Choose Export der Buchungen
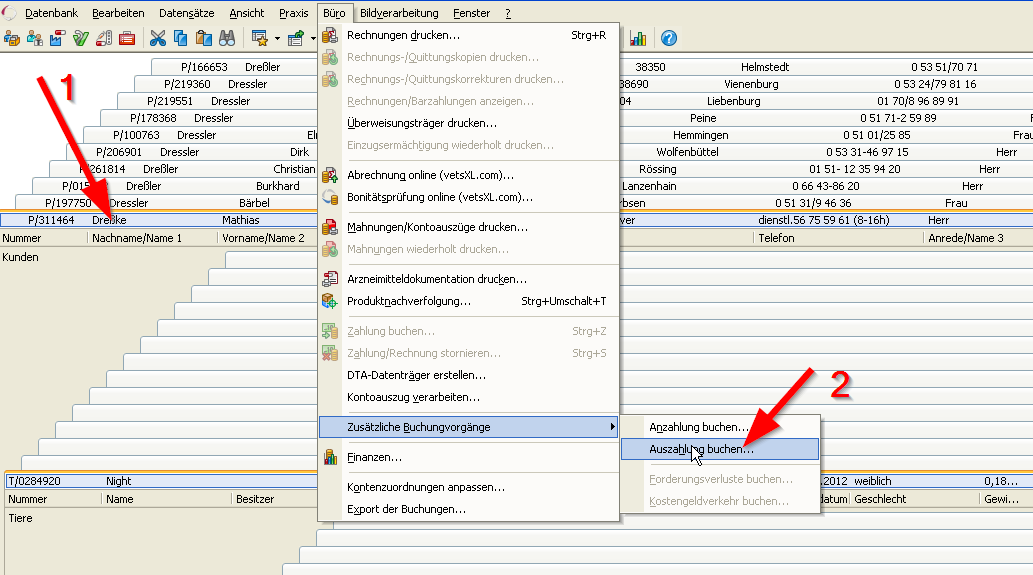The height and width of the screenshot is (575, 1033). click(468, 509)
